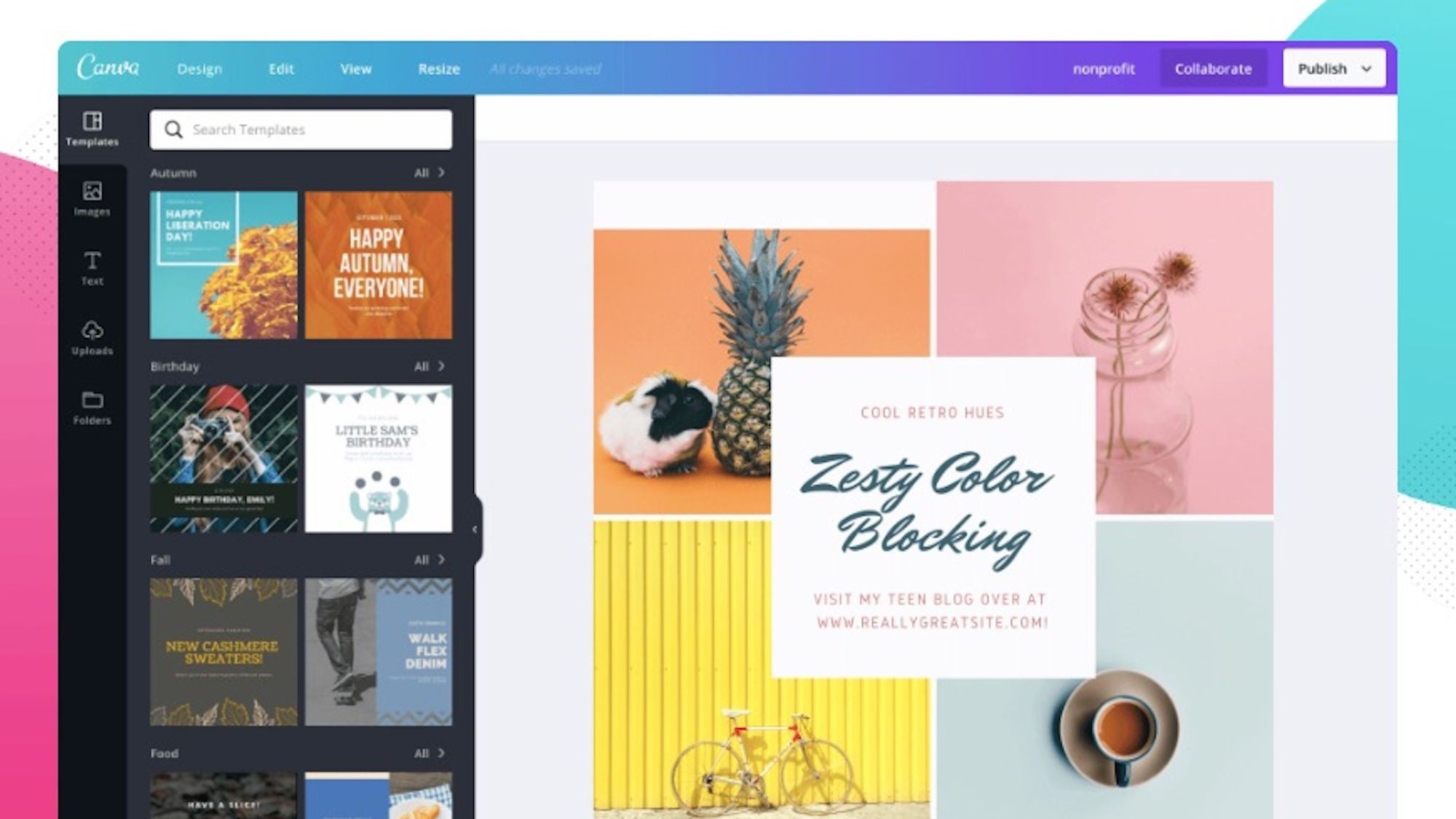Select the Little Sam's Birthday template
The height and width of the screenshot is (819, 1456).
(x=378, y=459)
